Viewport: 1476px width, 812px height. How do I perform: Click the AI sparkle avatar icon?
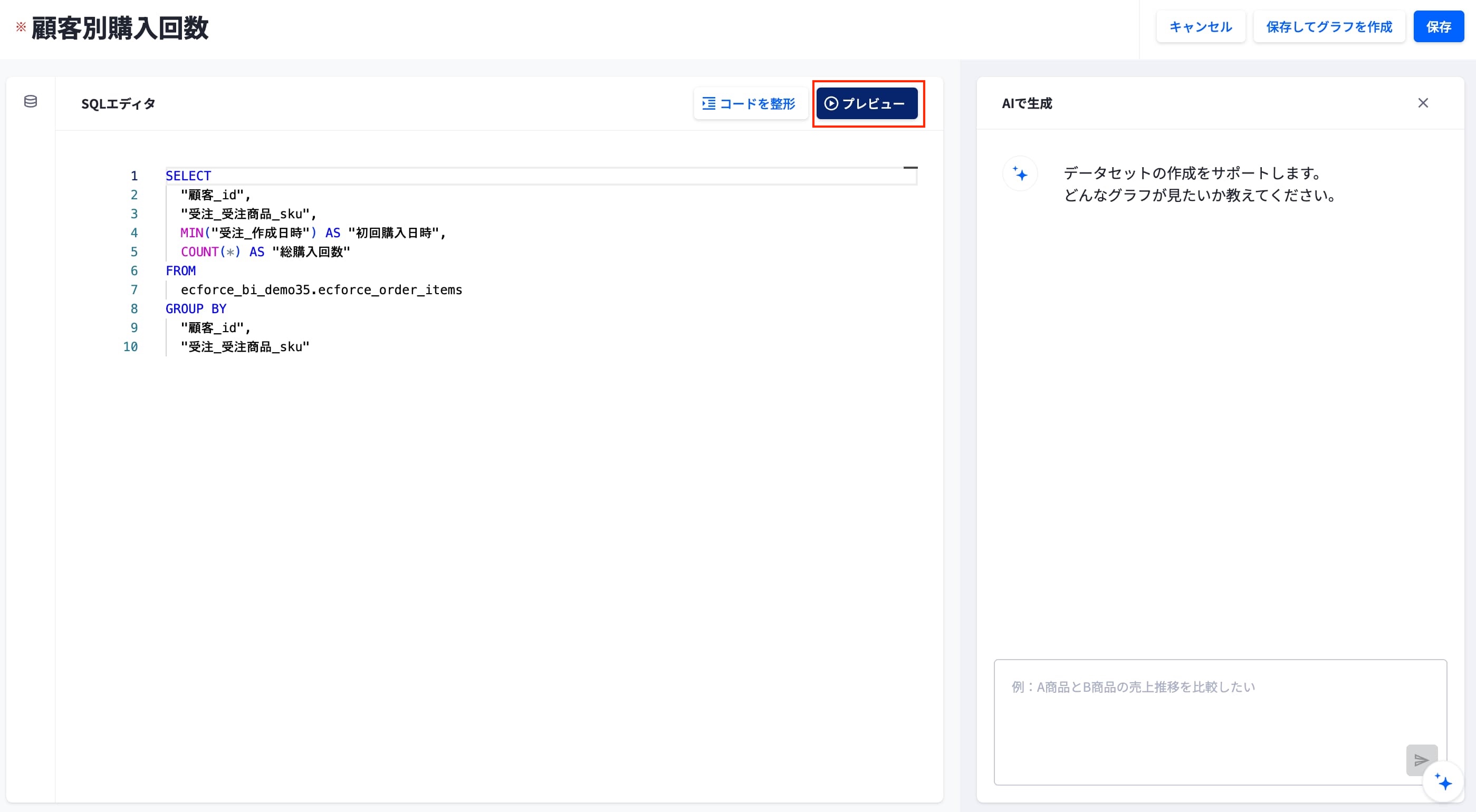click(x=1020, y=173)
